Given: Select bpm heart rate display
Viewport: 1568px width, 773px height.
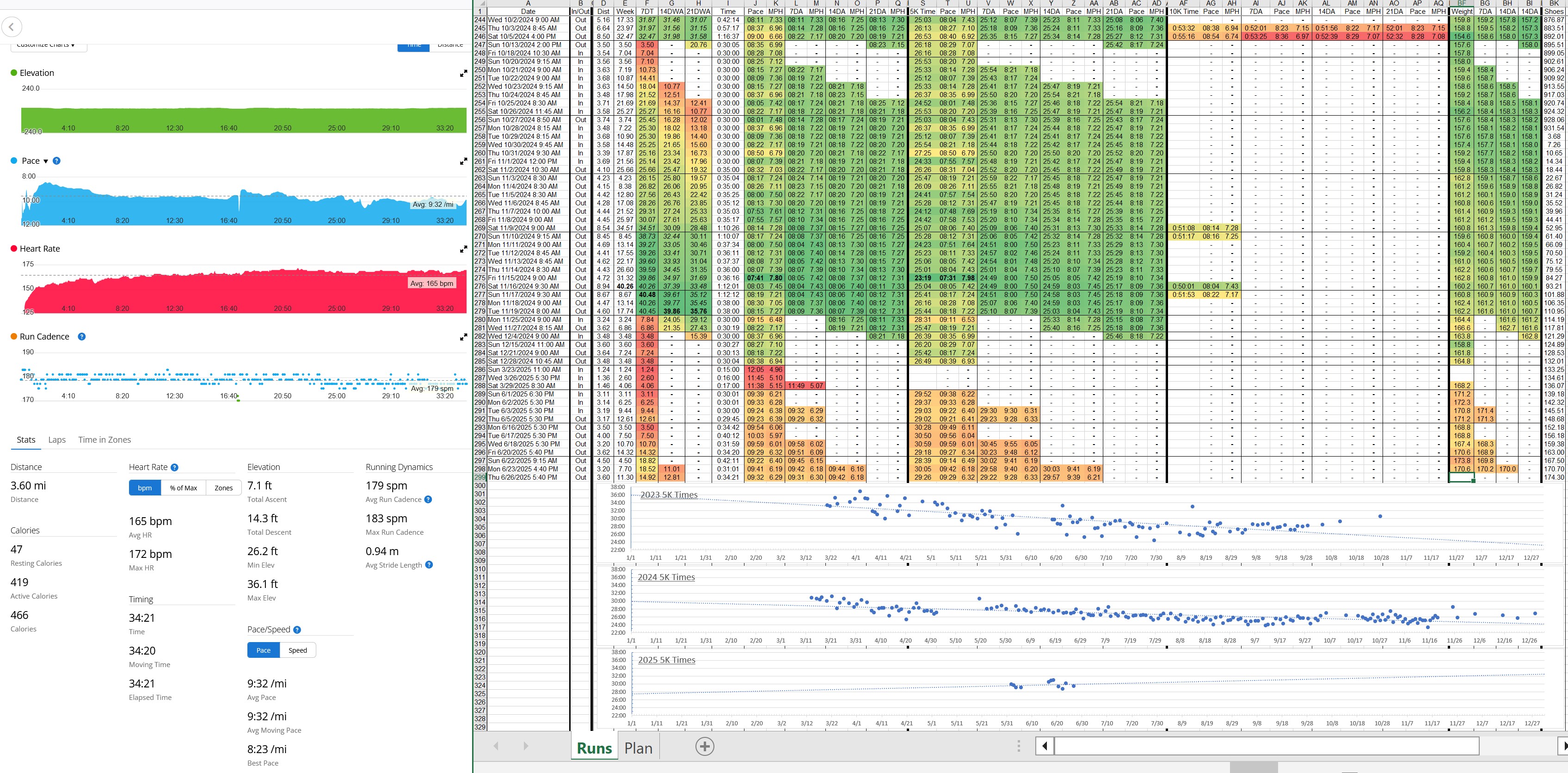Looking at the screenshot, I should (x=145, y=488).
